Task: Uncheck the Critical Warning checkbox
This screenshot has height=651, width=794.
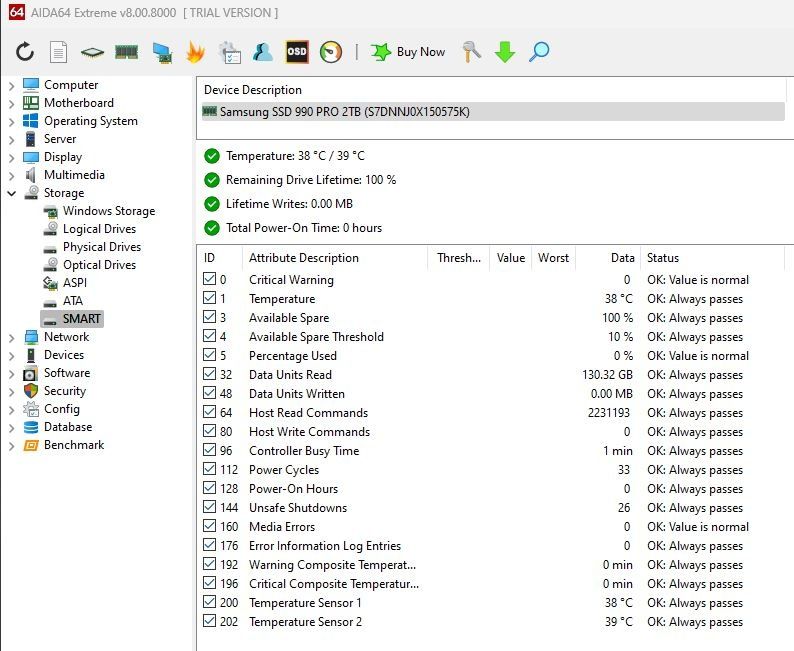Action: [209, 278]
